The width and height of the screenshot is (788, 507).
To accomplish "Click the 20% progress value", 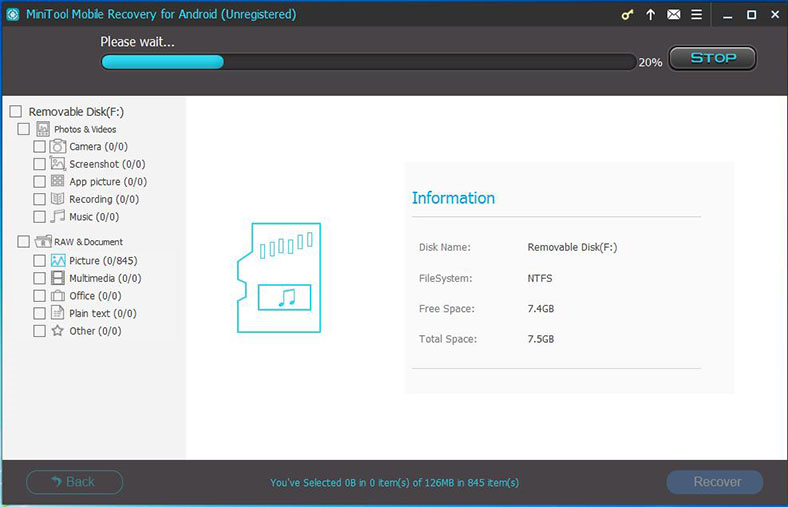I will pyautogui.click(x=650, y=62).
